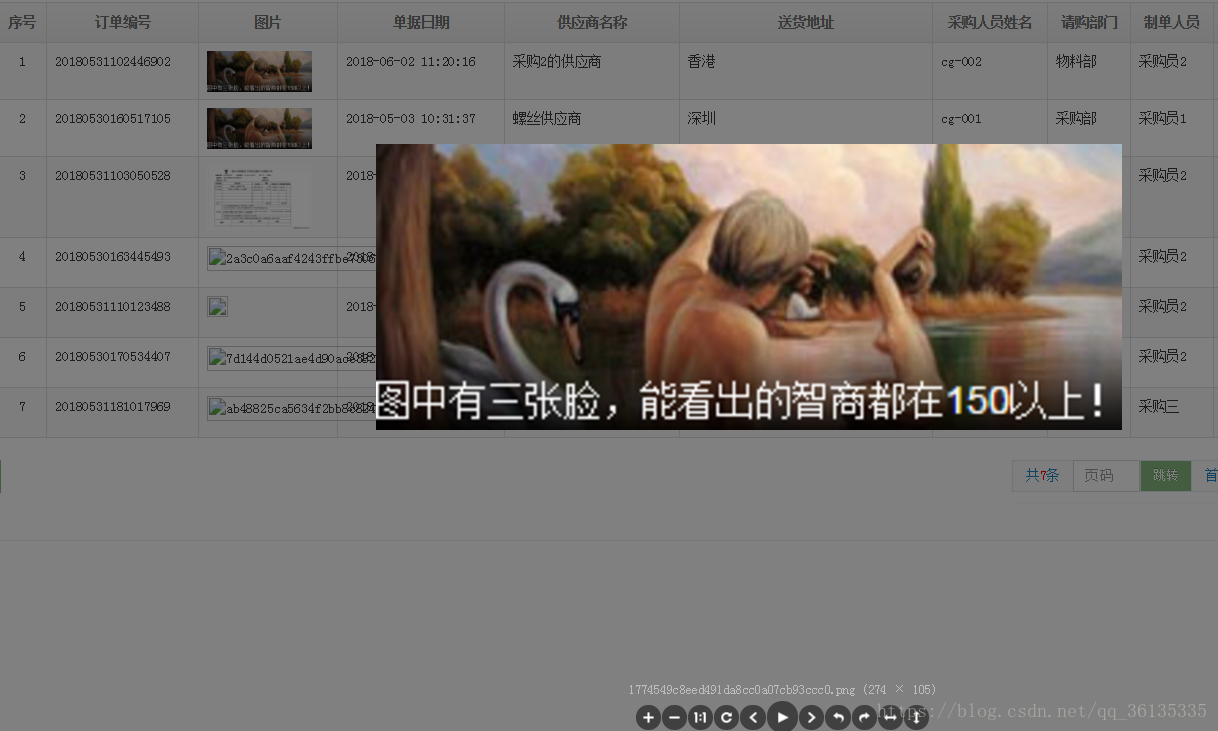Rotate image left (counterclockwise)
Screen dimensions: 1218x731
tap(837, 717)
